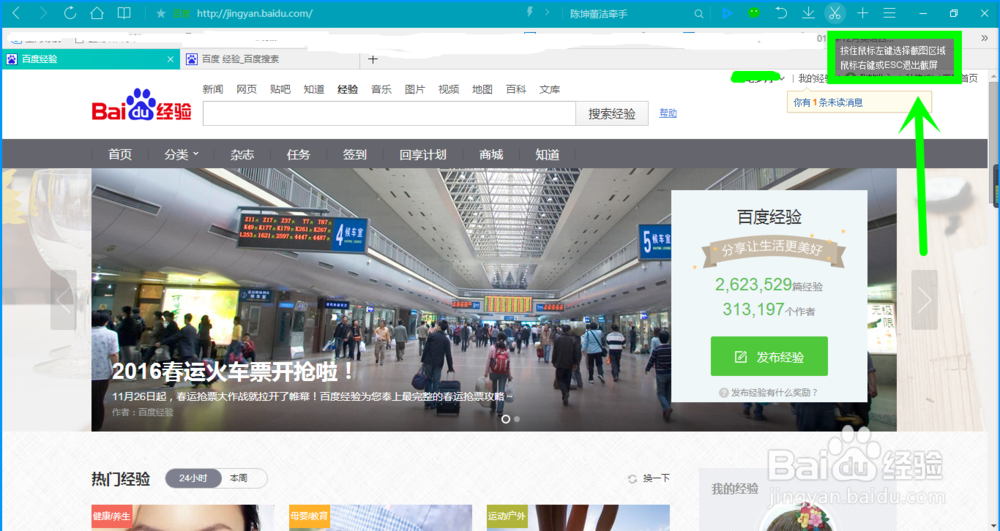Expand bookmarks bar overflow chevron
The image size is (1000, 531).
(x=985, y=38)
